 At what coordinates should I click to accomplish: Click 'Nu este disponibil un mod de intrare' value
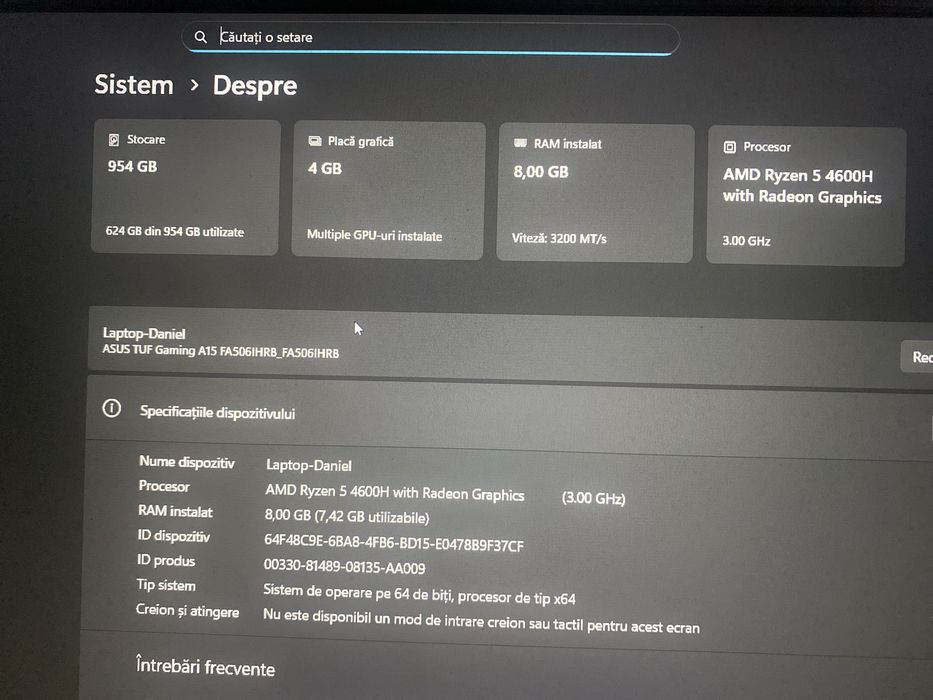tap(481, 621)
